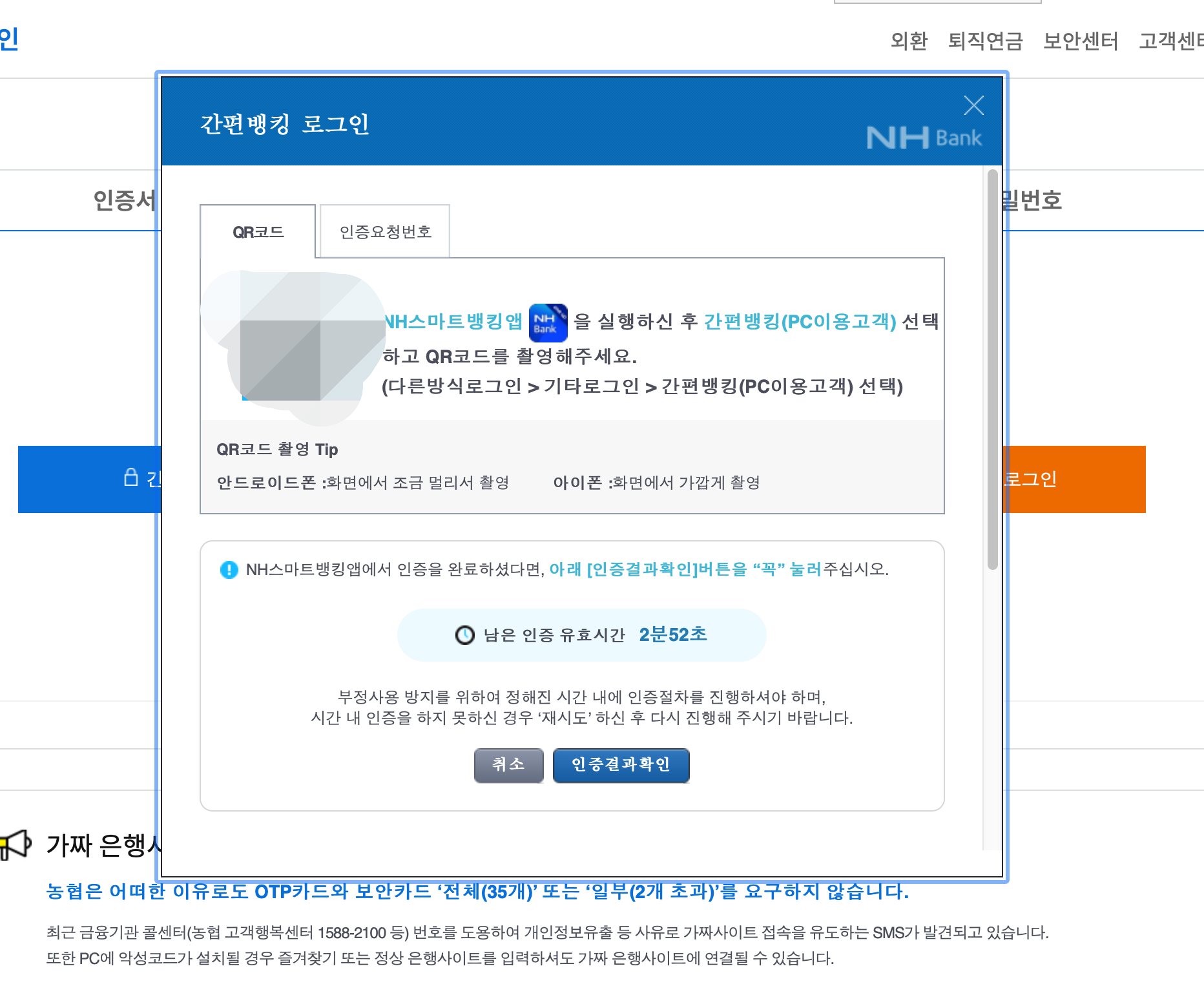
Task: Select the QR코드 tab
Action: (258, 231)
